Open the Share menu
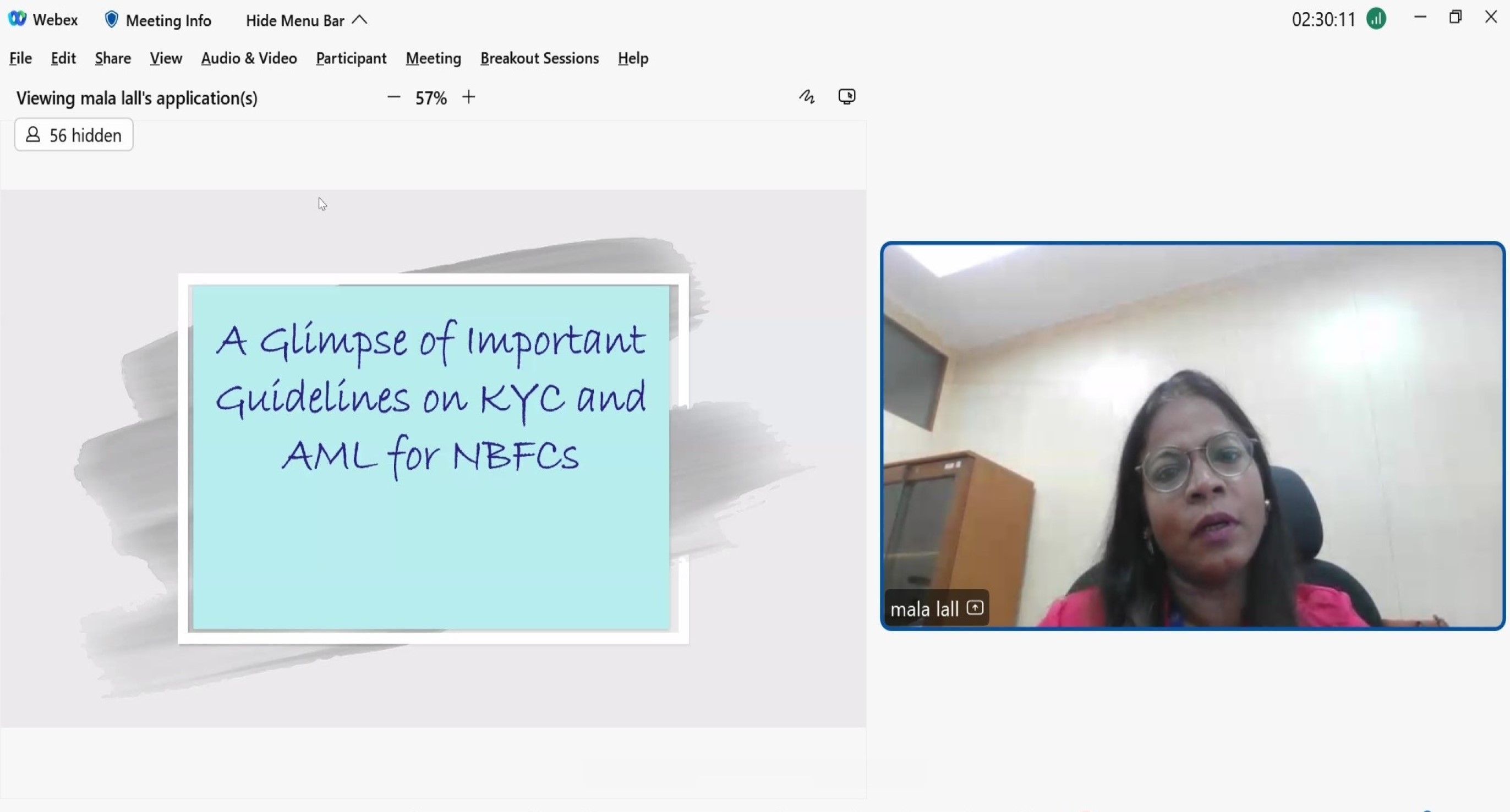 click(113, 58)
